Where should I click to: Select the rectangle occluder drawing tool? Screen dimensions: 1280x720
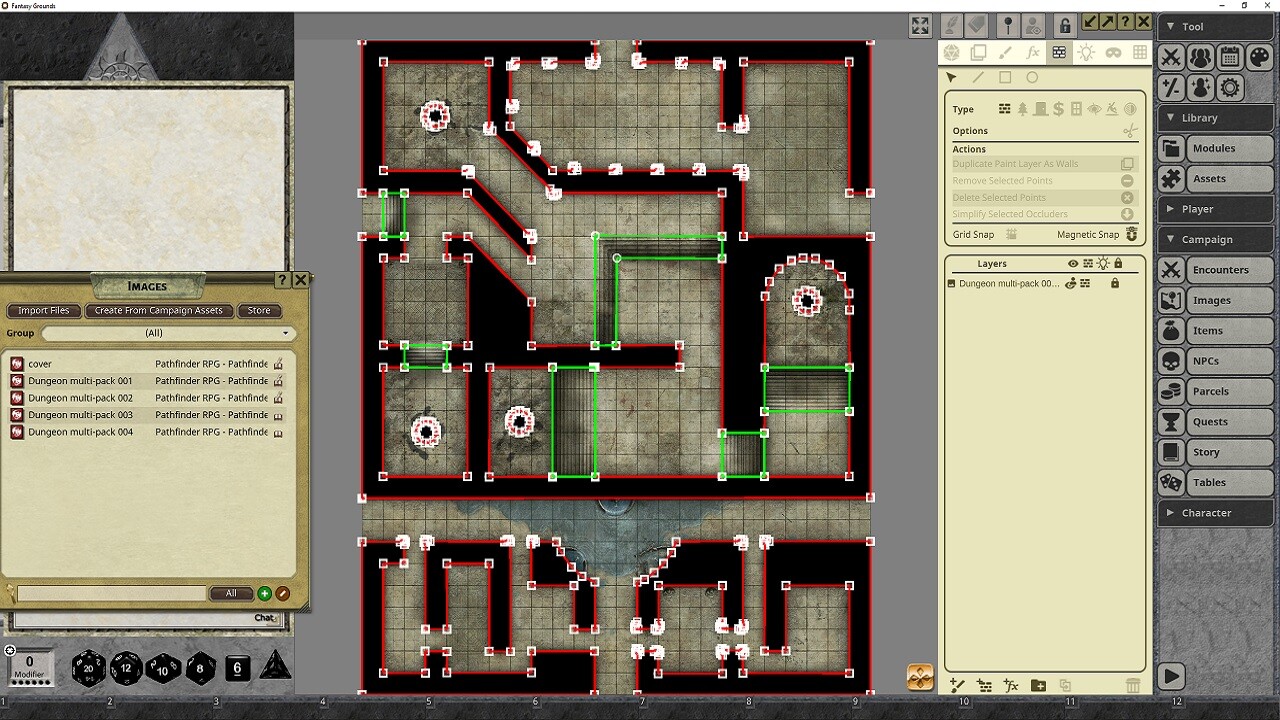tap(1006, 77)
